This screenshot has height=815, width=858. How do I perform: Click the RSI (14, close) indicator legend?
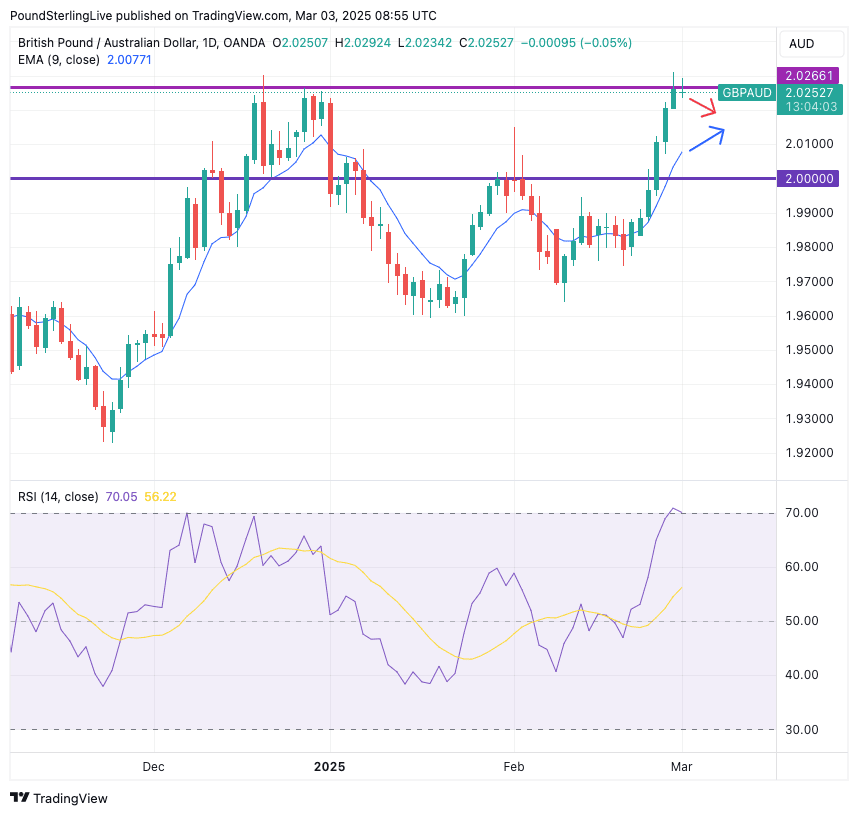(x=58, y=496)
